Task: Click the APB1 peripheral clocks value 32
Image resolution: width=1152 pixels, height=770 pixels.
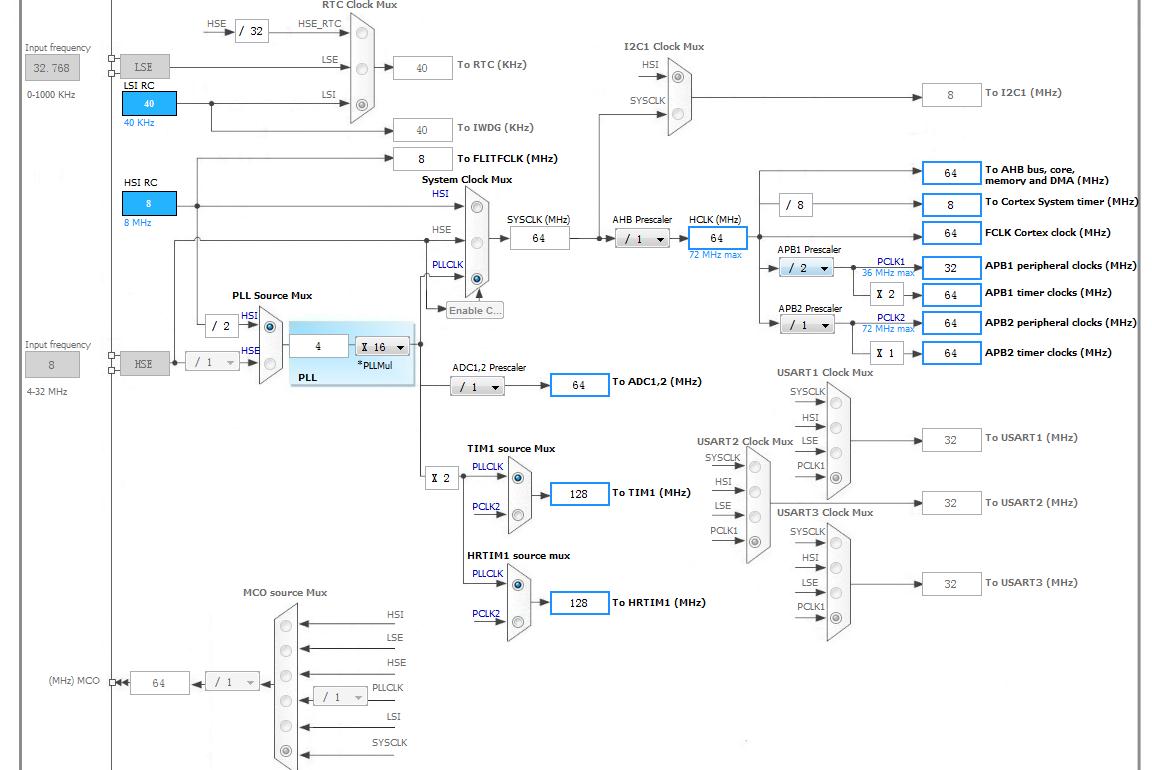Action: point(951,268)
